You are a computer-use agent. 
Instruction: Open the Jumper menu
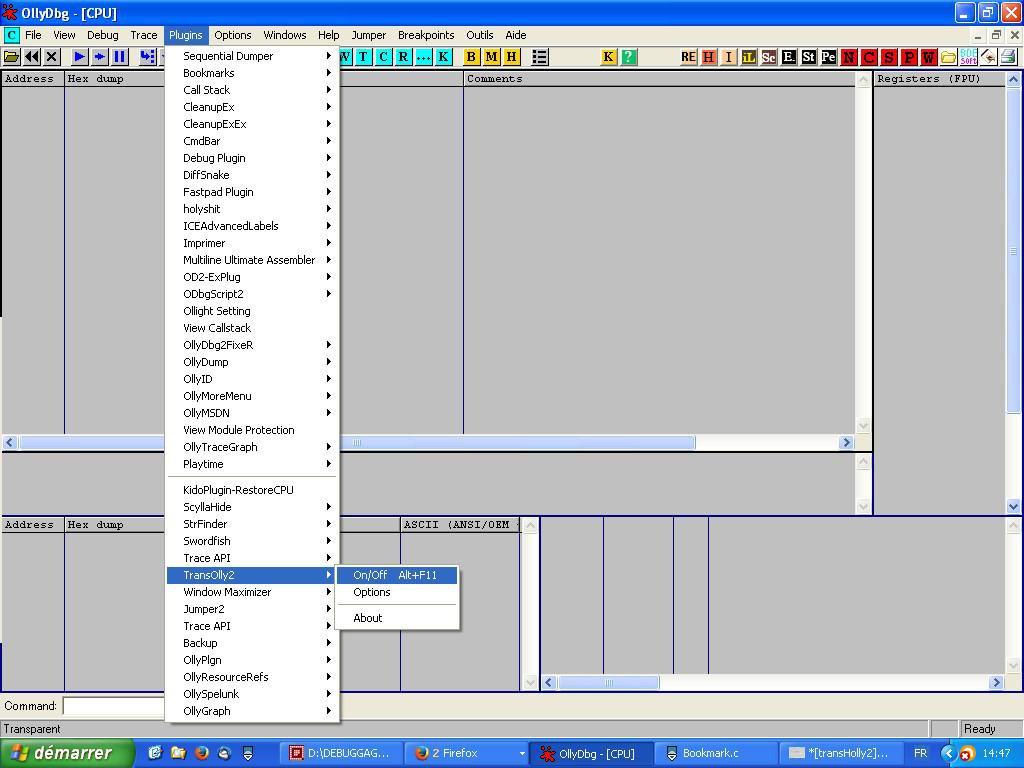tap(368, 35)
